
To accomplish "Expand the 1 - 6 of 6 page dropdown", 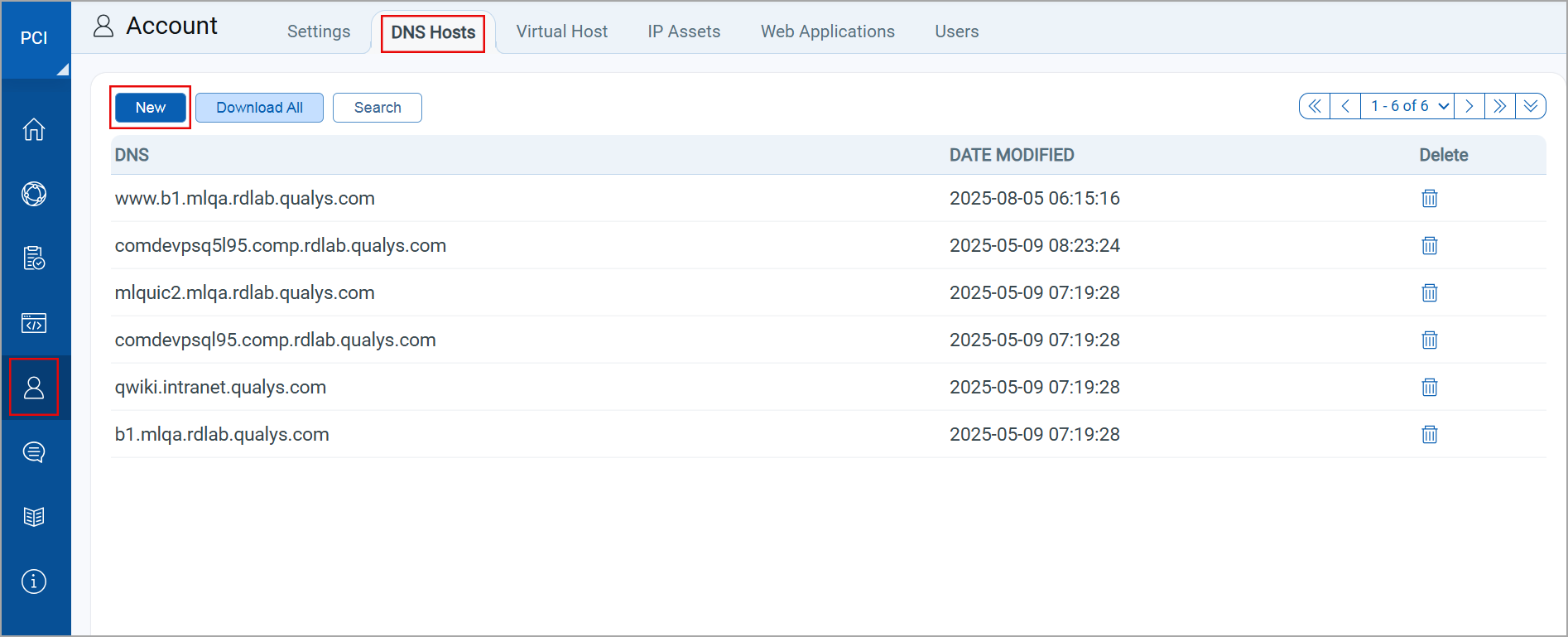I will [x=1408, y=106].
